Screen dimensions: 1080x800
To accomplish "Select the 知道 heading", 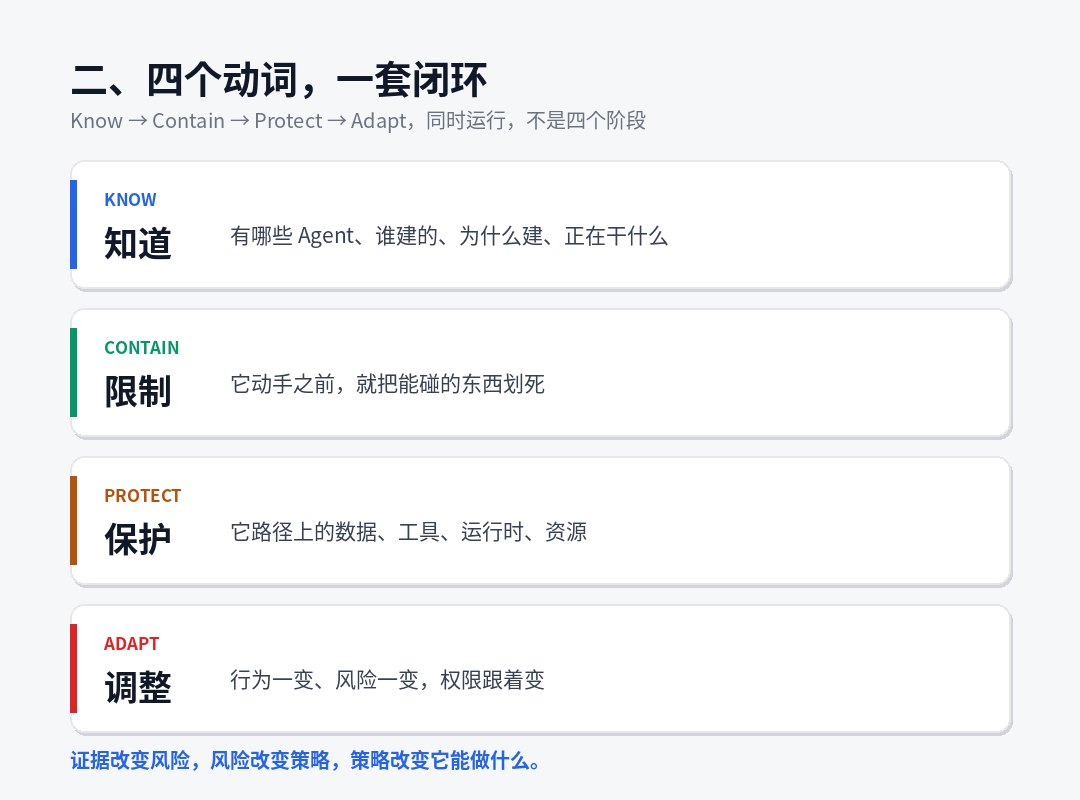I will [x=138, y=243].
